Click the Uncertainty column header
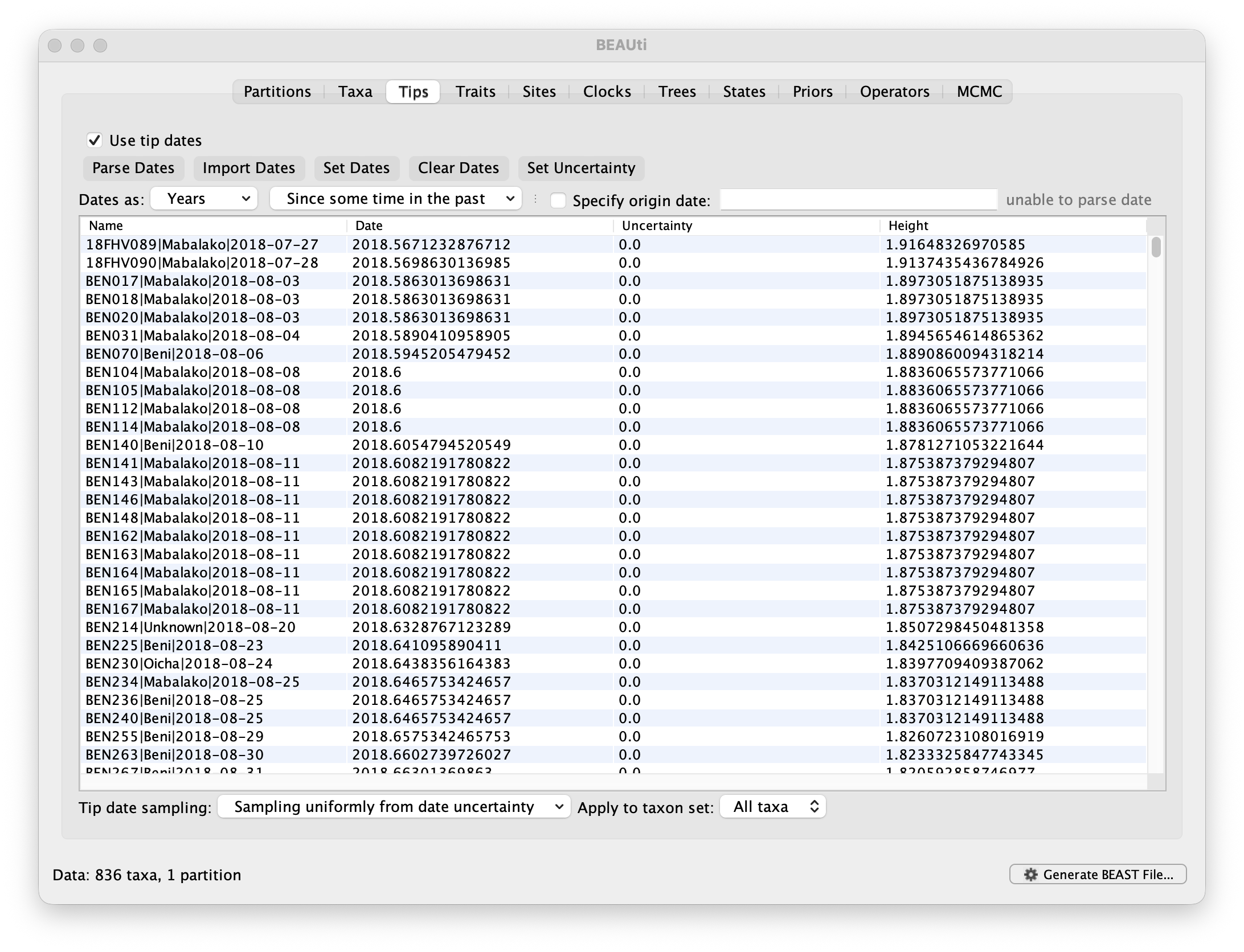1244x952 pixels. click(747, 225)
